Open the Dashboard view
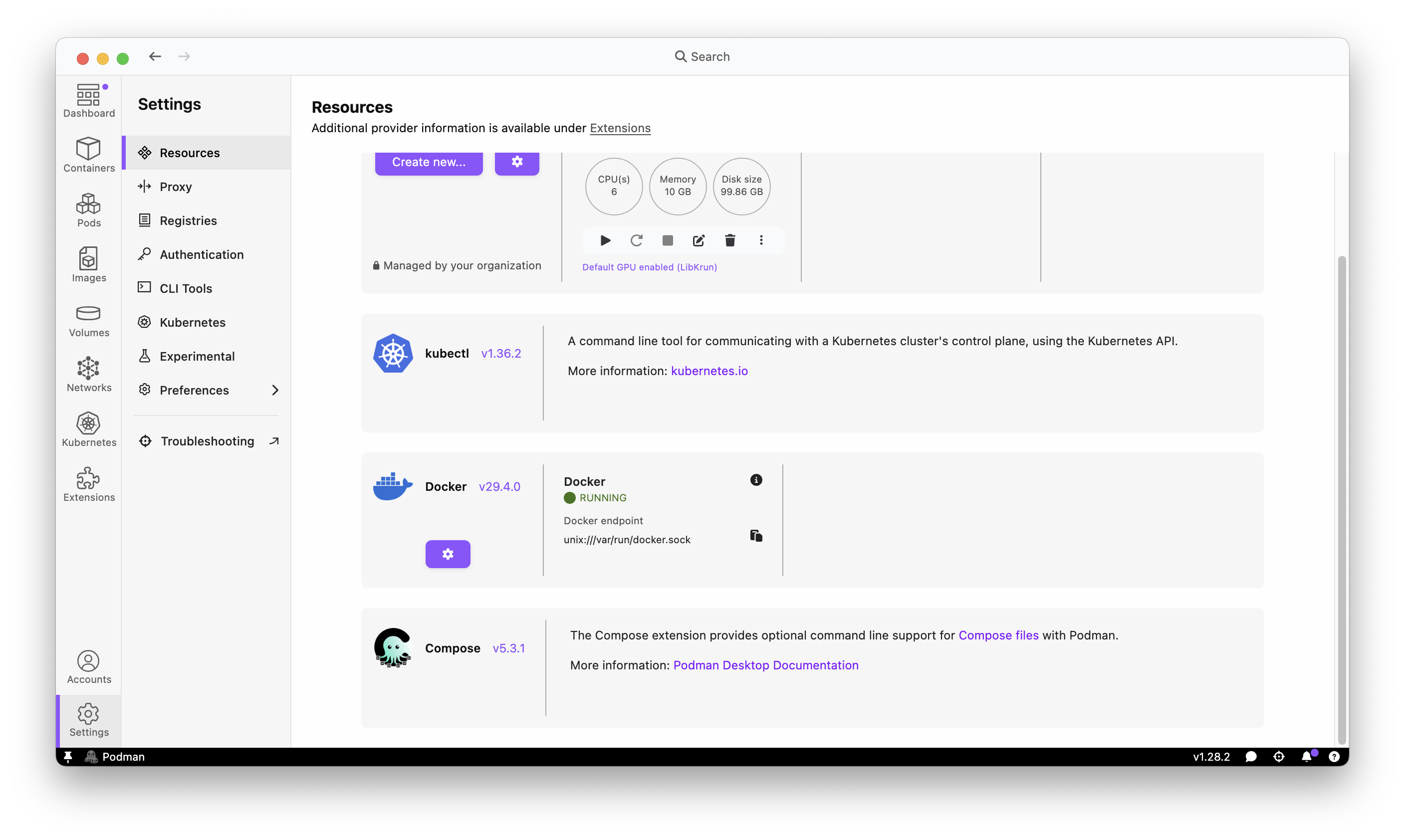This screenshot has height=840, width=1405. tap(89, 101)
